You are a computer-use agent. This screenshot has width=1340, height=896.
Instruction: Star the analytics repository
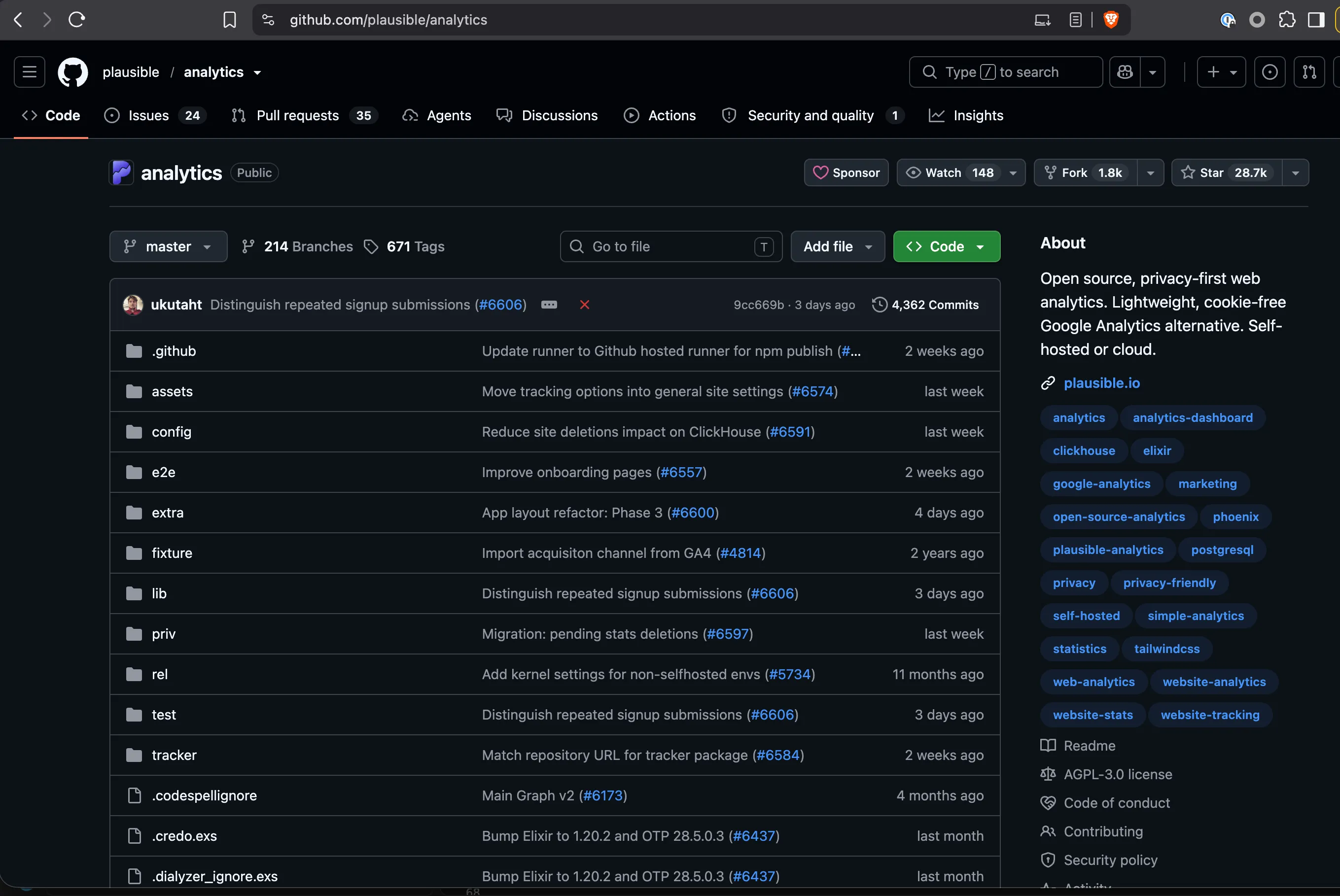1227,172
